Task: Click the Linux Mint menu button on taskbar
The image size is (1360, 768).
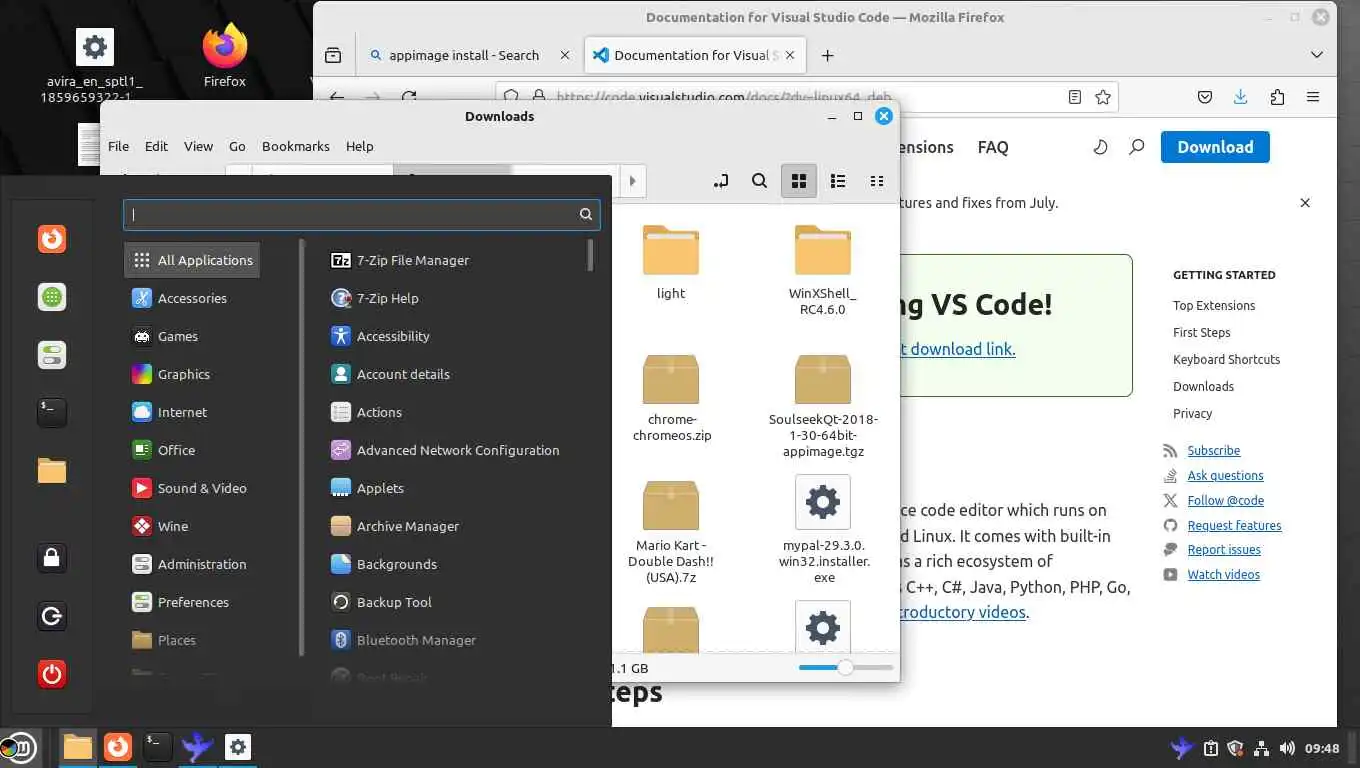Action: [18, 747]
